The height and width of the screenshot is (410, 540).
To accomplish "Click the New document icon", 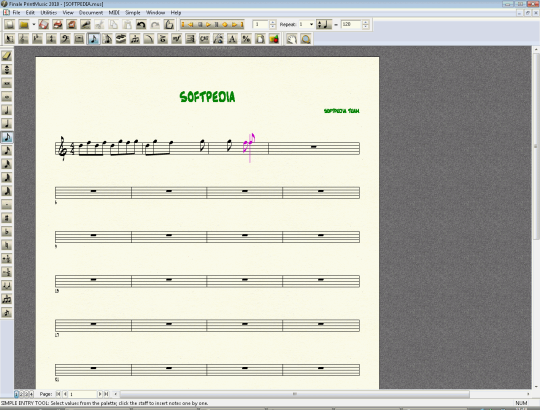I will click(x=10, y=24).
